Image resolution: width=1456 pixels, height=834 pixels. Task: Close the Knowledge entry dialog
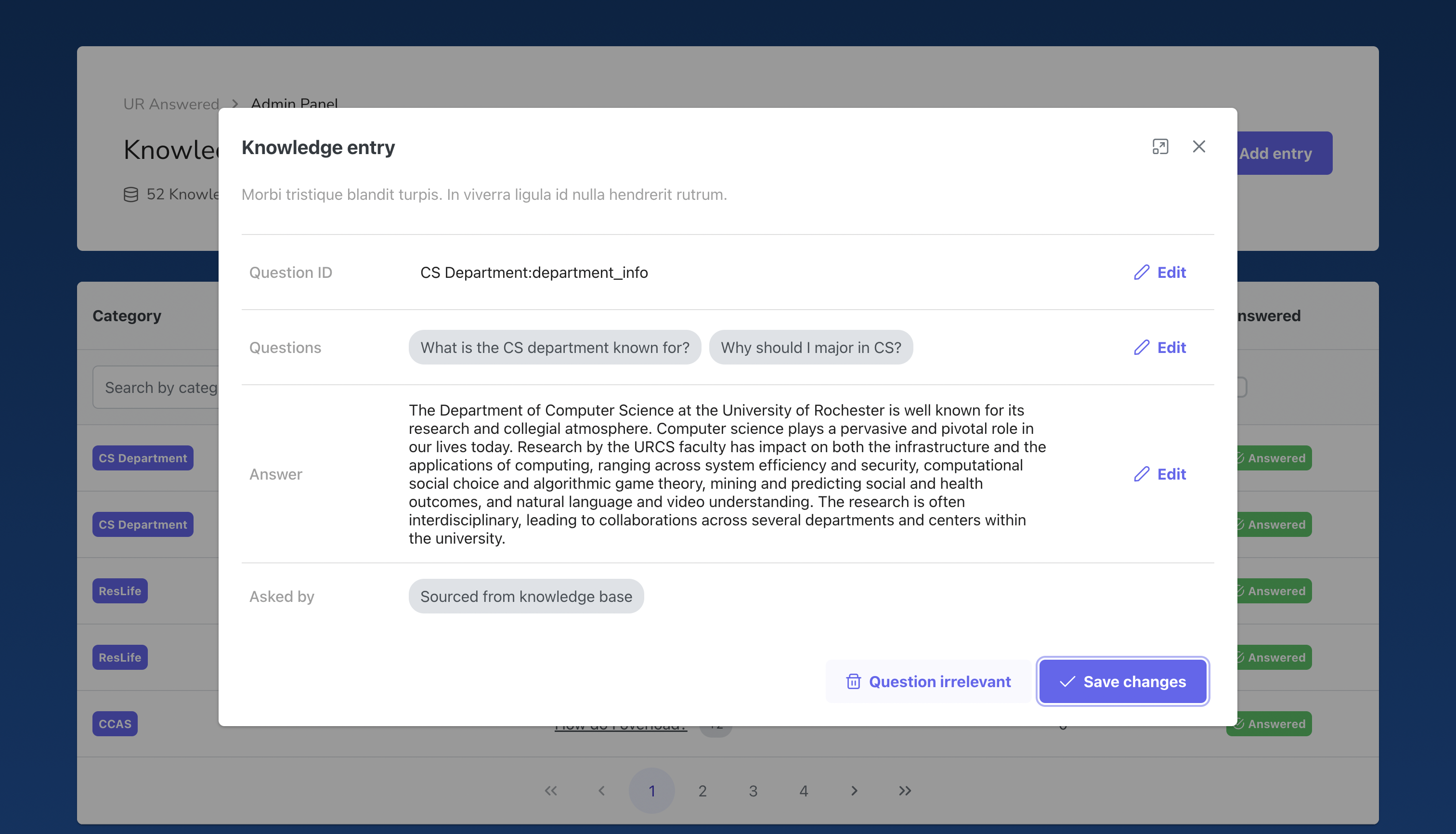pyautogui.click(x=1199, y=147)
